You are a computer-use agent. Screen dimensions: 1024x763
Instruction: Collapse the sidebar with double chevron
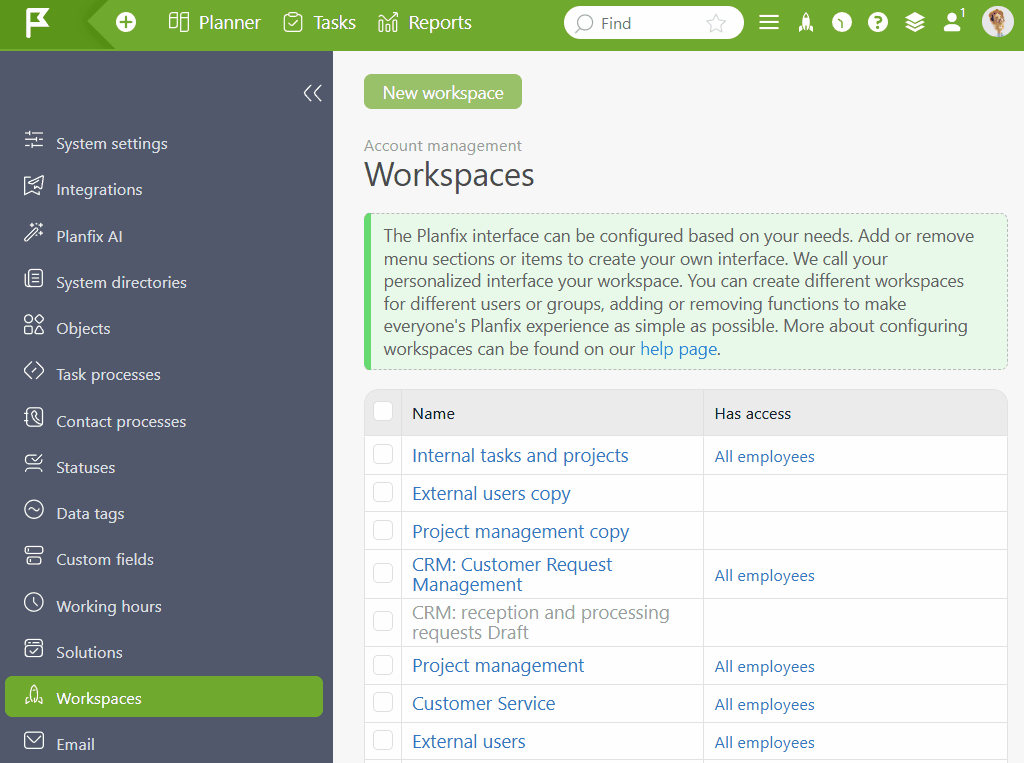pos(312,93)
